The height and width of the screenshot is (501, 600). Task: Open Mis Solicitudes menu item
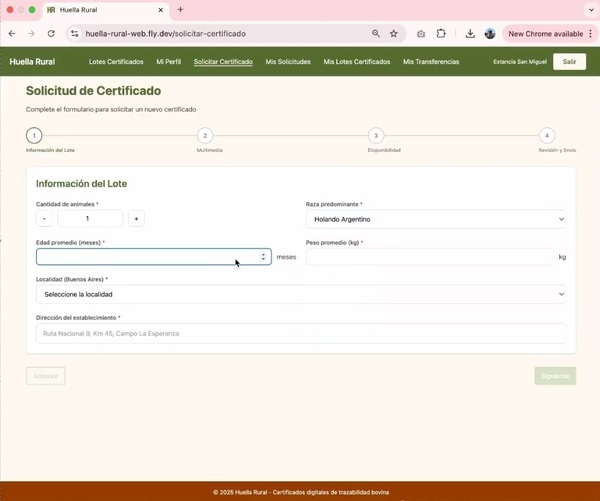click(288, 62)
